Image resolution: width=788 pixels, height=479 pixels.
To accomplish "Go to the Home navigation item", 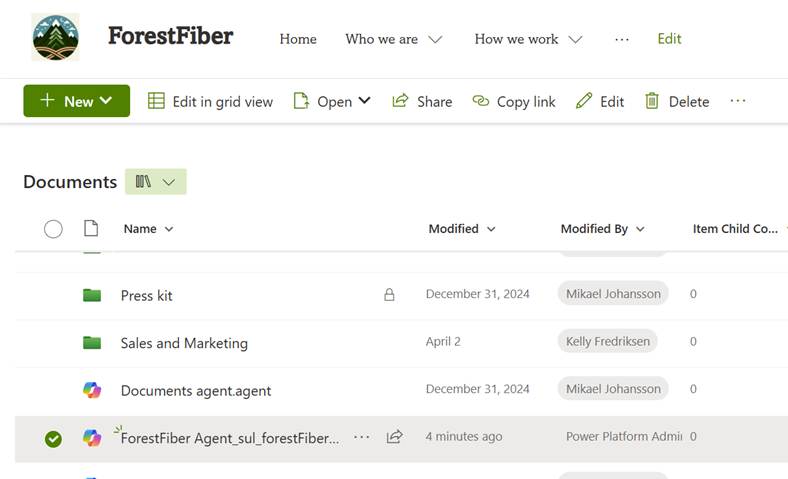I will coord(298,39).
